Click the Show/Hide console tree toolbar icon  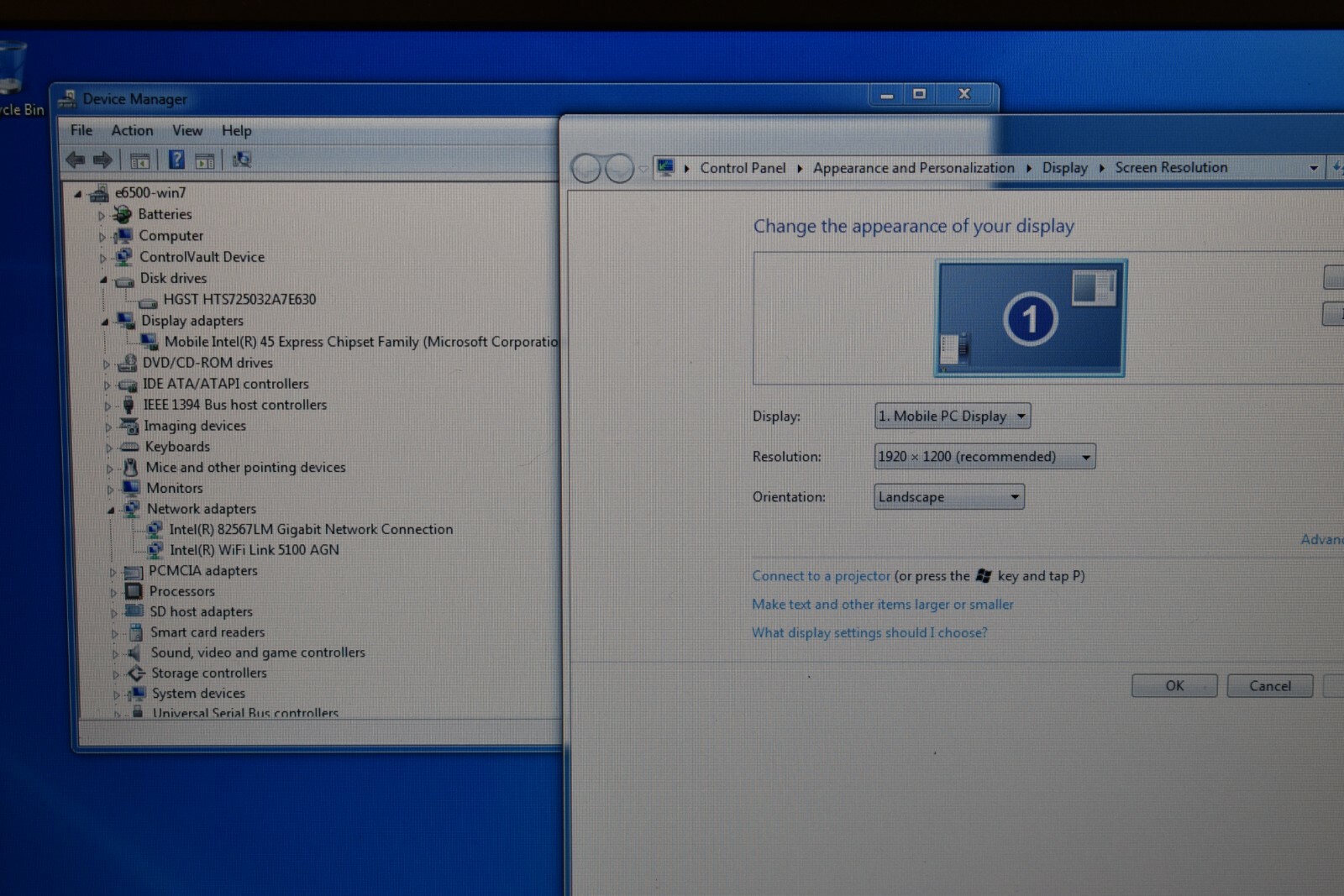pos(140,160)
